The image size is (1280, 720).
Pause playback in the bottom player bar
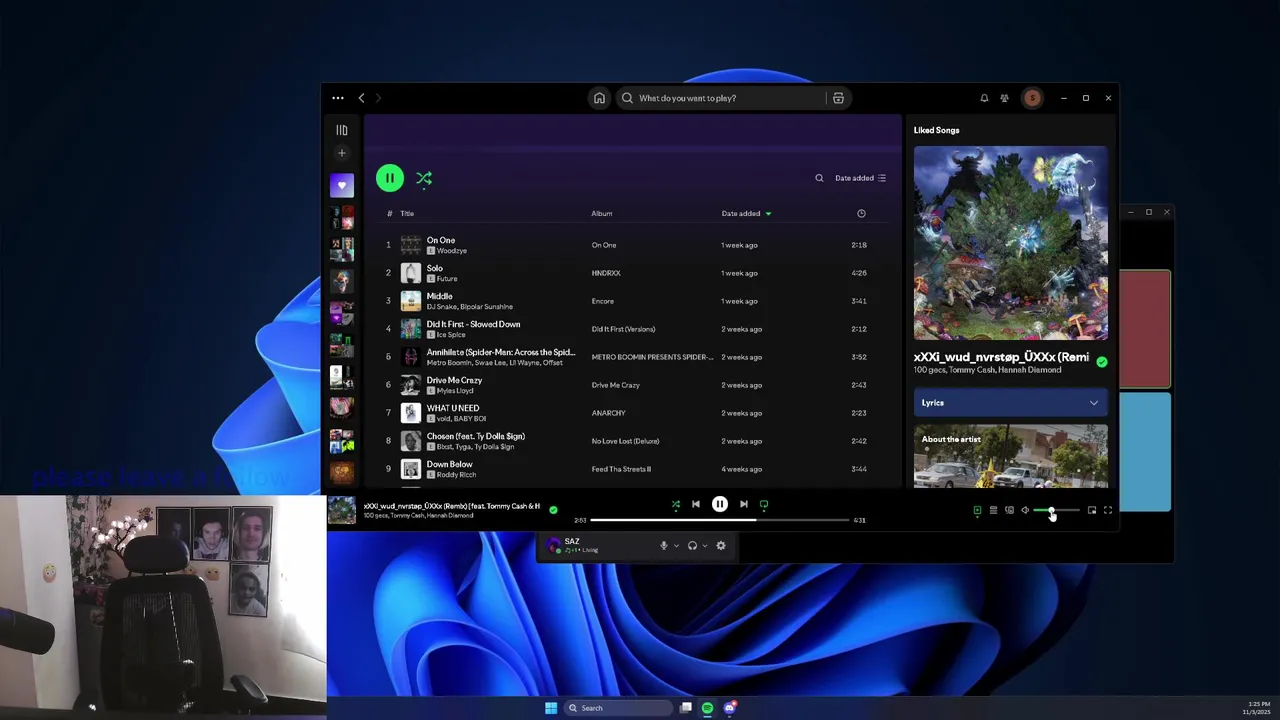(x=720, y=505)
